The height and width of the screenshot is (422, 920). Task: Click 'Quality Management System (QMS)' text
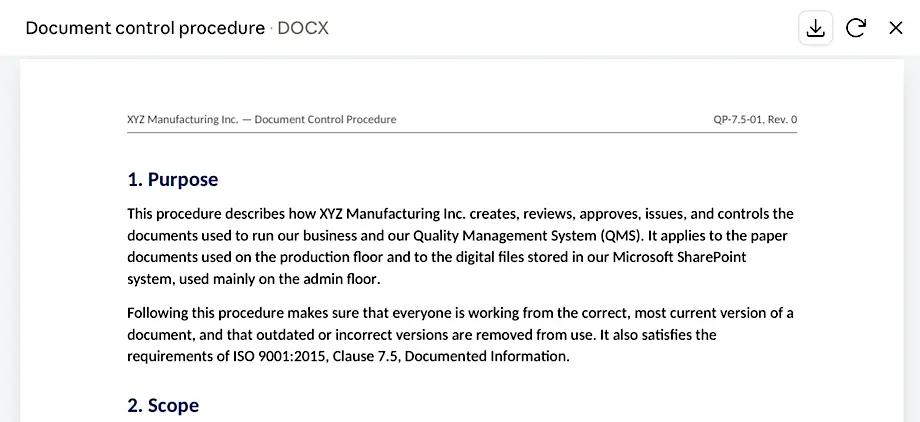coord(528,236)
